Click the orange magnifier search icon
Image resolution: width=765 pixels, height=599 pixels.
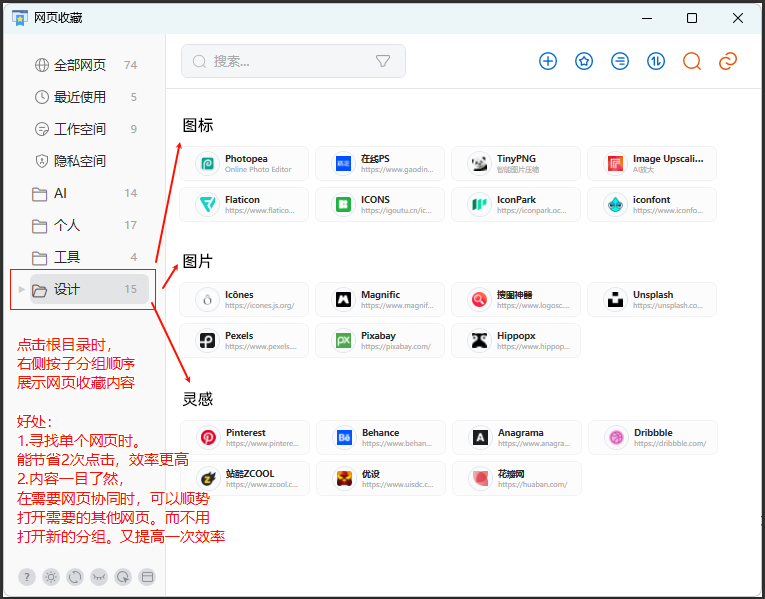coord(692,61)
